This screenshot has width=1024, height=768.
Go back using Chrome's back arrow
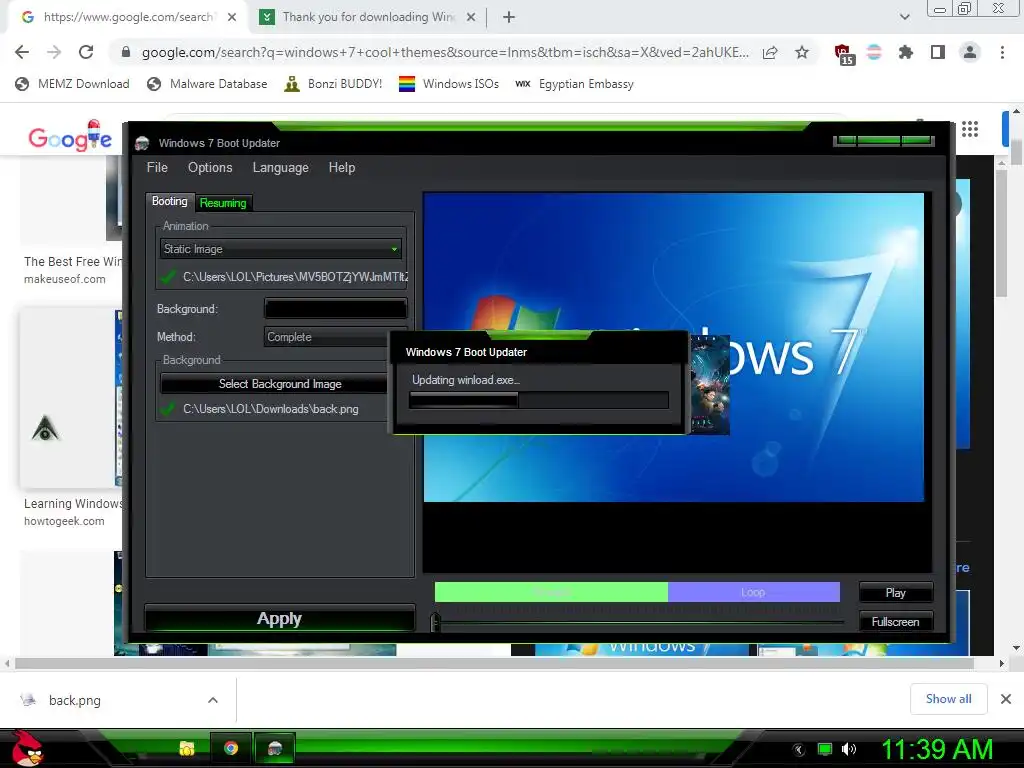click(22, 52)
